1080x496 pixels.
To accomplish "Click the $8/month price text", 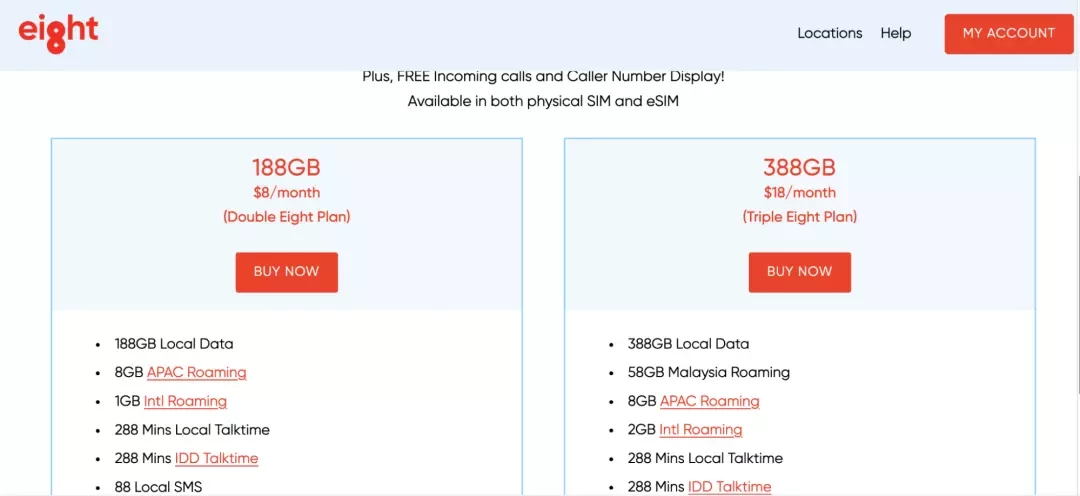I will [x=287, y=193].
